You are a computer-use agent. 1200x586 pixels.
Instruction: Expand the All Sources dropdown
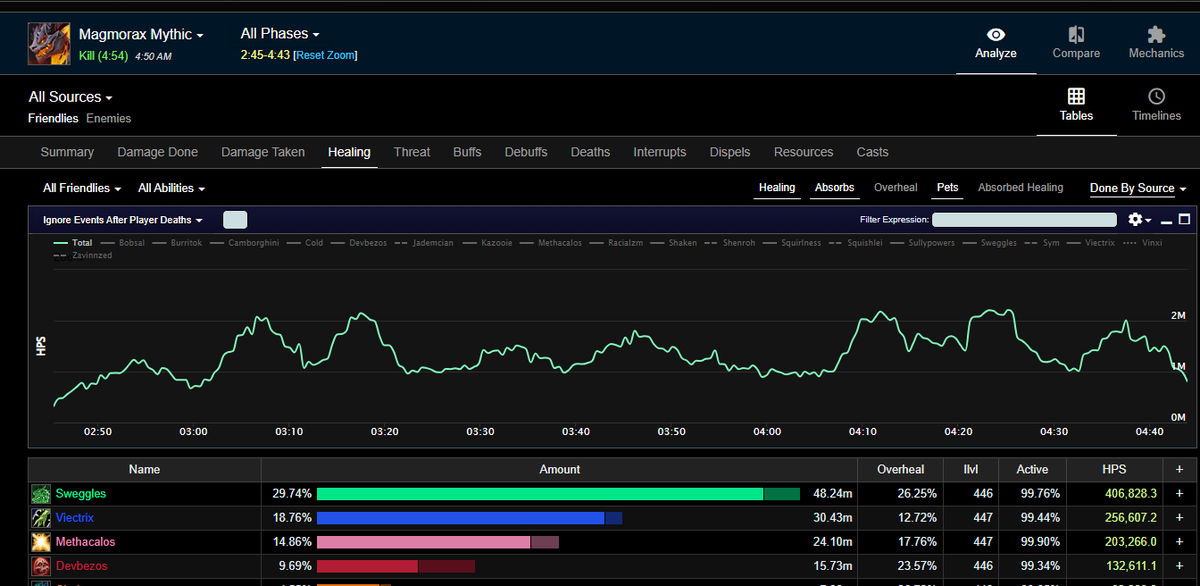pos(70,97)
